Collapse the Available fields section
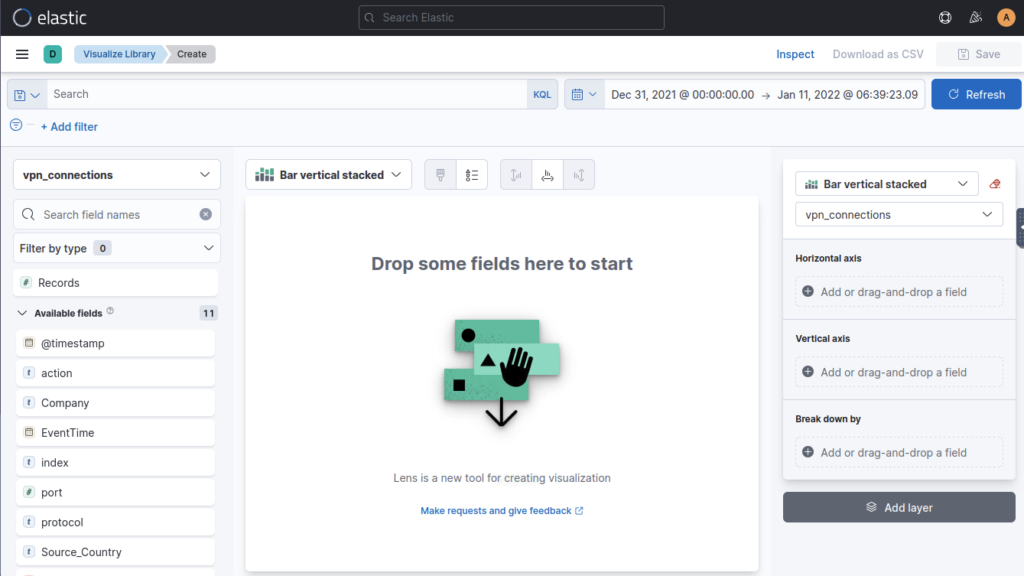Screen dimensions: 1024x576 (22, 313)
